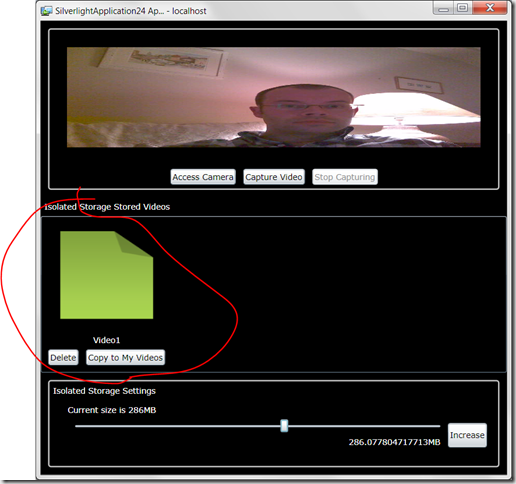Maximize the application window
516x484 pixels.
tap(463, 8)
